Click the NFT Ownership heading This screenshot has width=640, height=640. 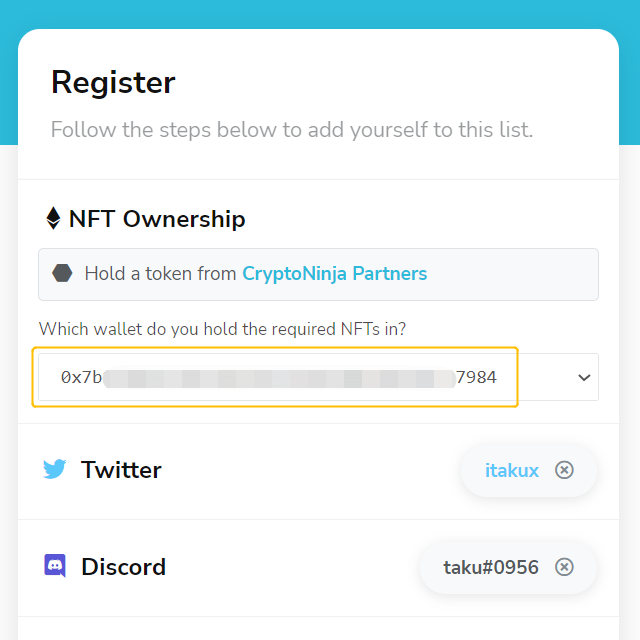pos(157,219)
